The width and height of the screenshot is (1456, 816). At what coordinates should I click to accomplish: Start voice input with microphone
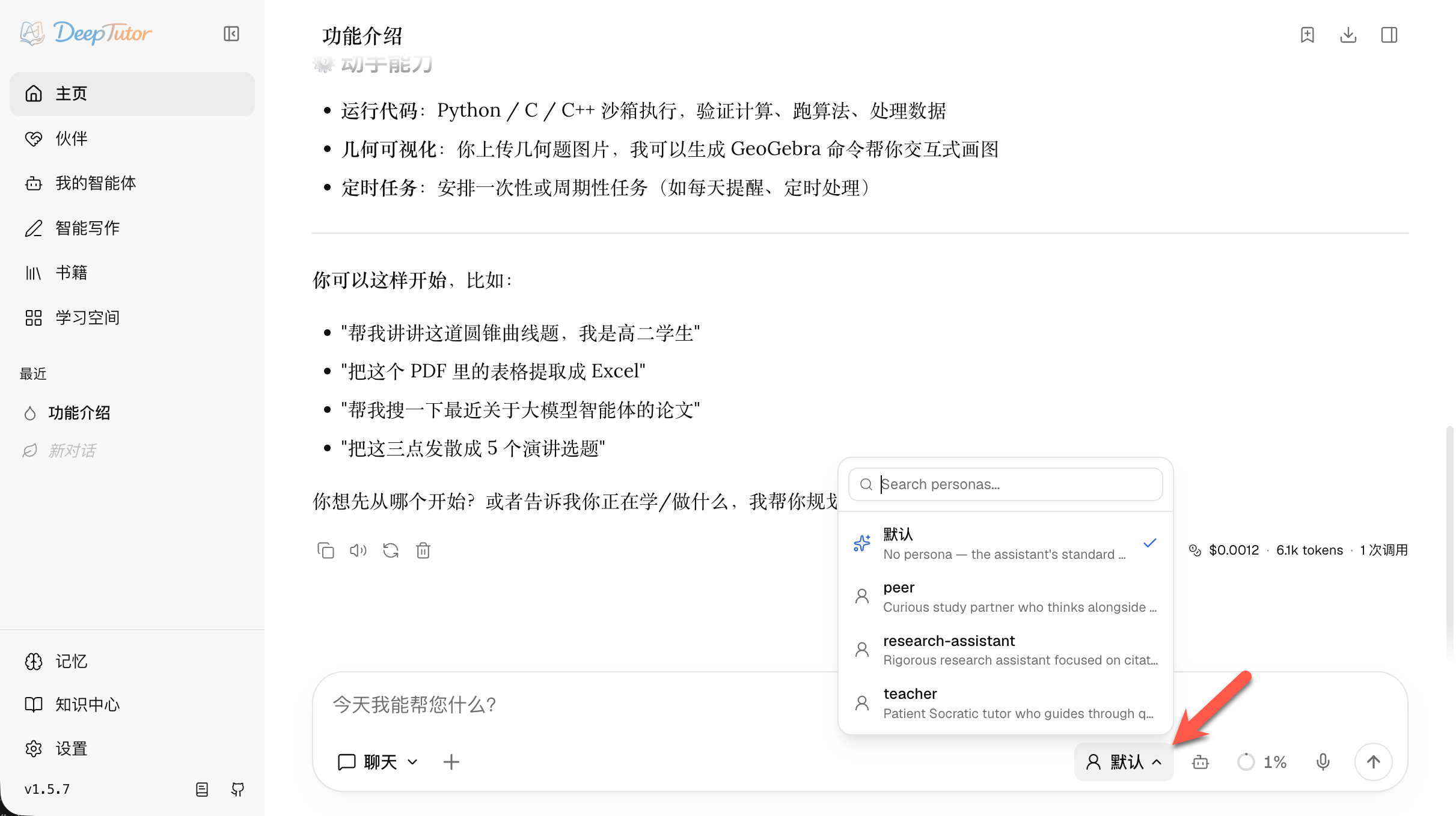[x=1323, y=762]
